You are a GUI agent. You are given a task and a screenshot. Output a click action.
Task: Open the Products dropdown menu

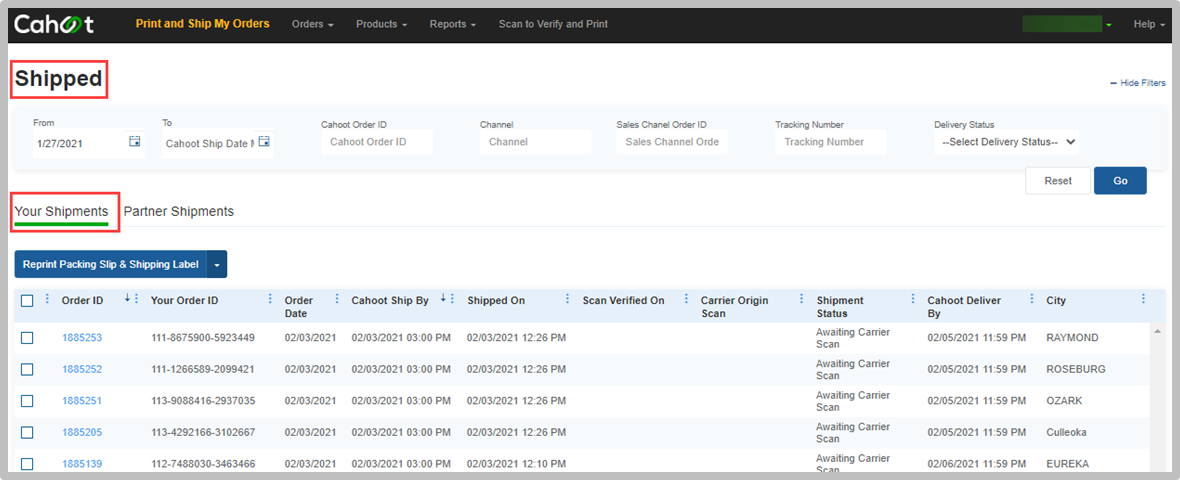click(382, 24)
